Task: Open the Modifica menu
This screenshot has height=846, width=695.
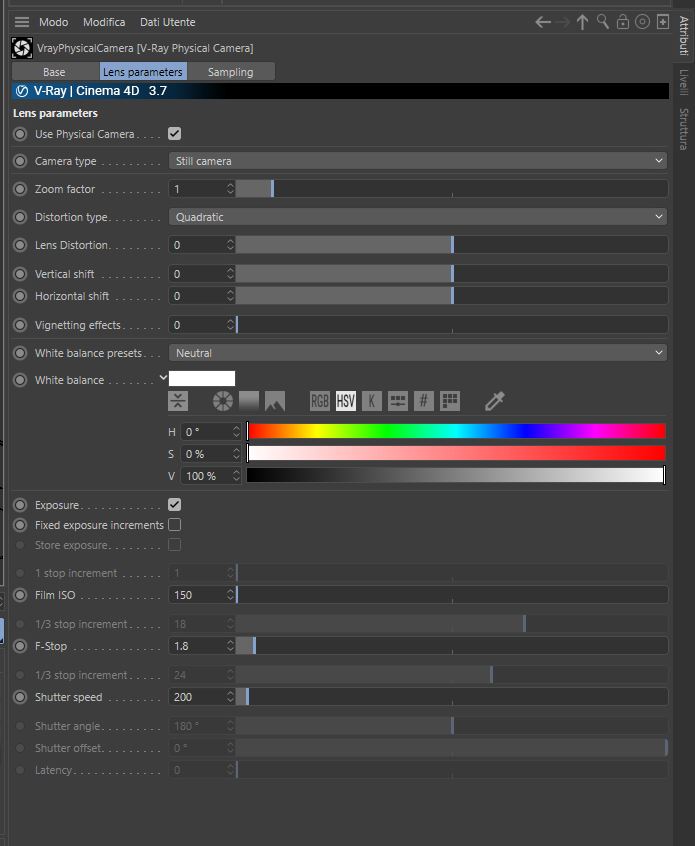Action: [x=104, y=22]
